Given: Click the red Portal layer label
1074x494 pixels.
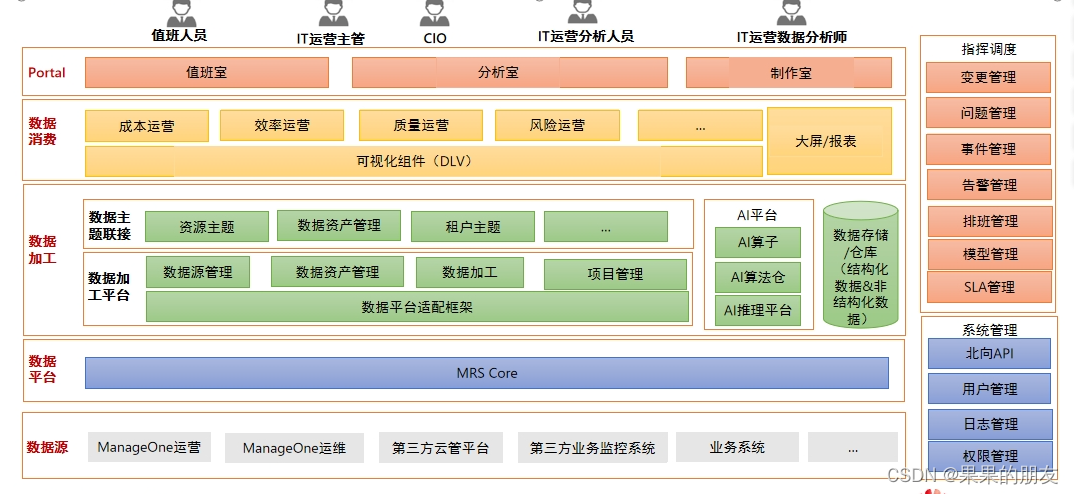Looking at the screenshot, I should pyautogui.click(x=47, y=73).
